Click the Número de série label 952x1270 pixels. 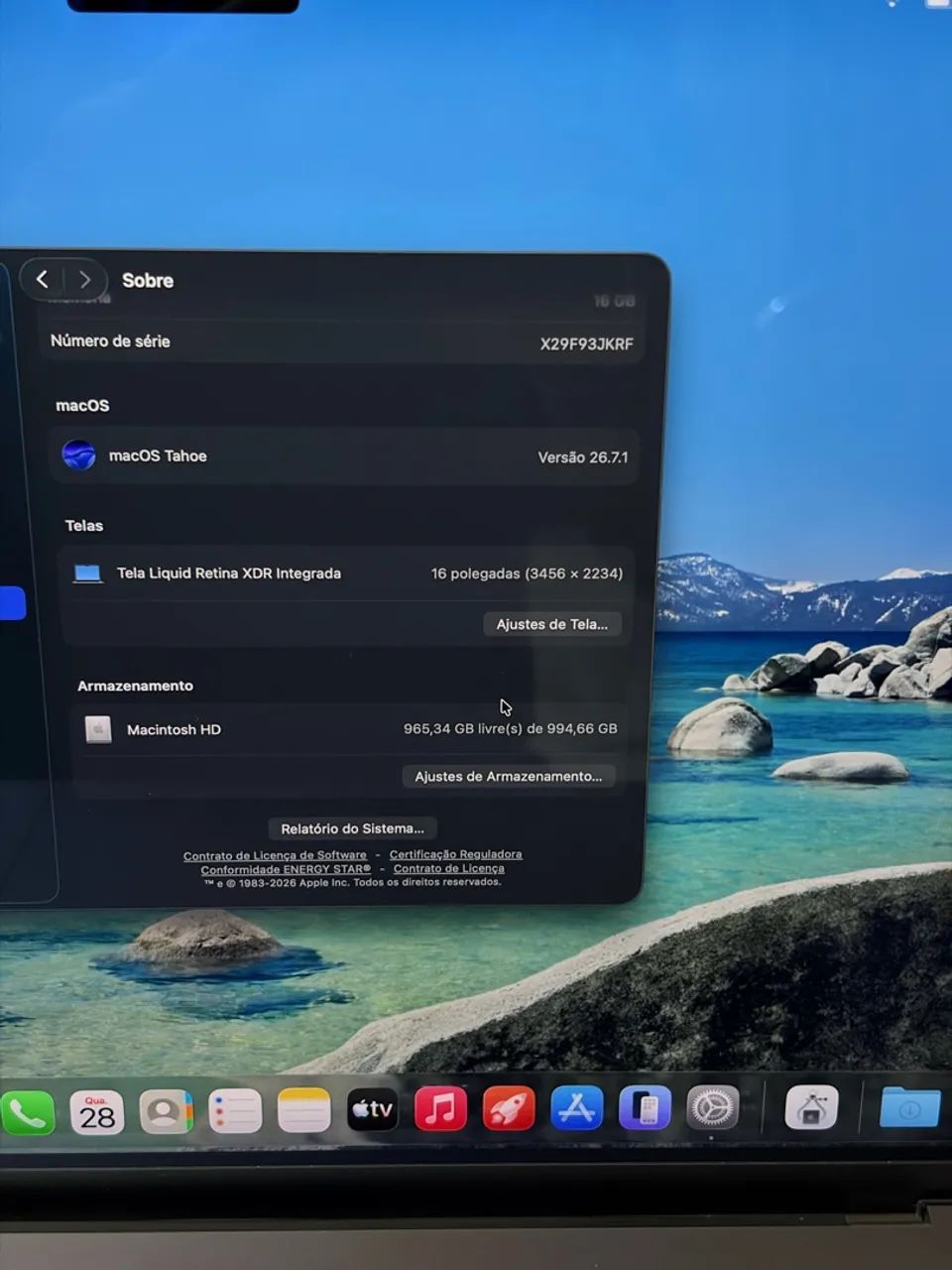(x=110, y=341)
